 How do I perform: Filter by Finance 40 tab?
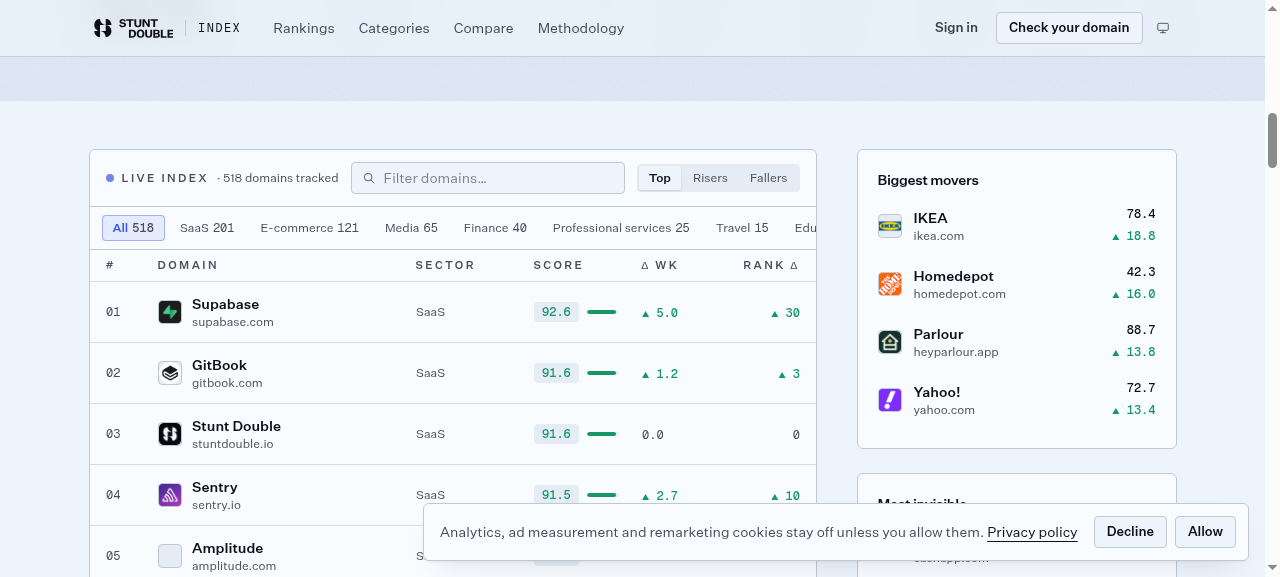(x=495, y=228)
